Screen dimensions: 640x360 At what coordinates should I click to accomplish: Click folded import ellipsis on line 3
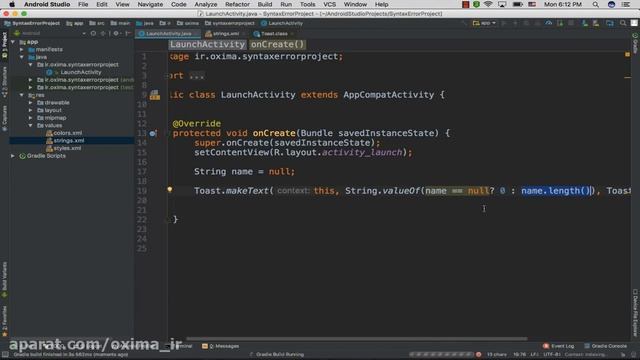[197, 76]
